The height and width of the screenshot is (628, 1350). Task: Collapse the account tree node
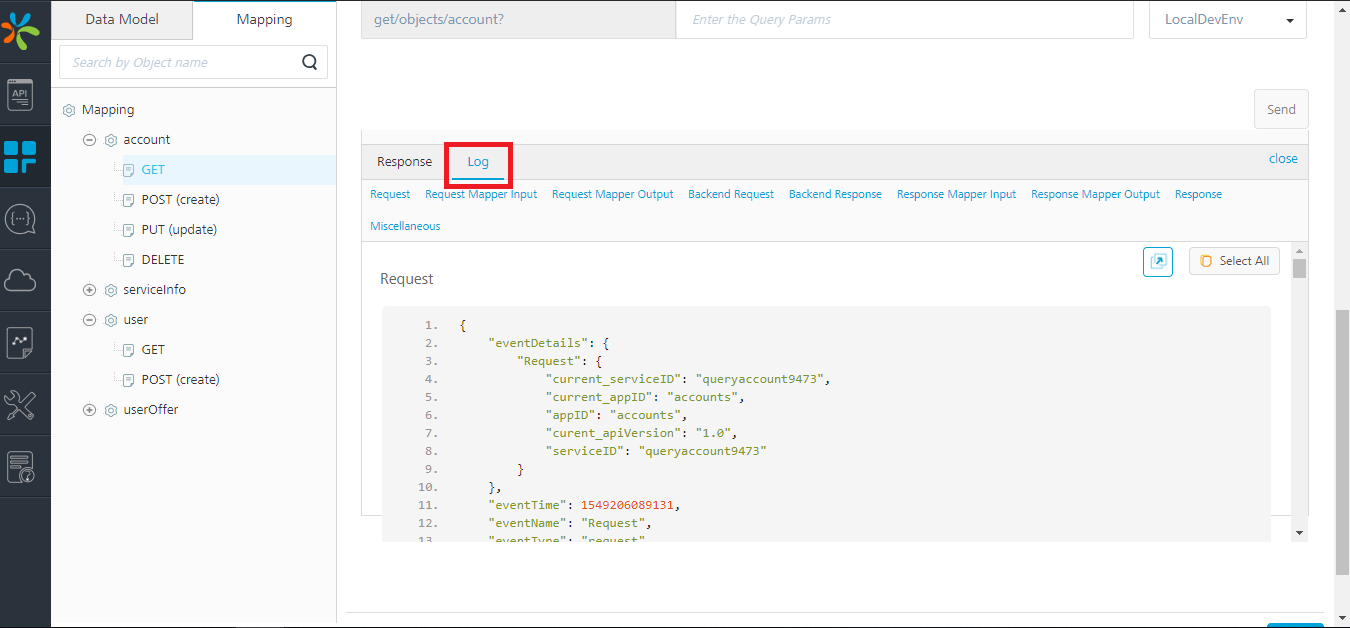click(89, 139)
